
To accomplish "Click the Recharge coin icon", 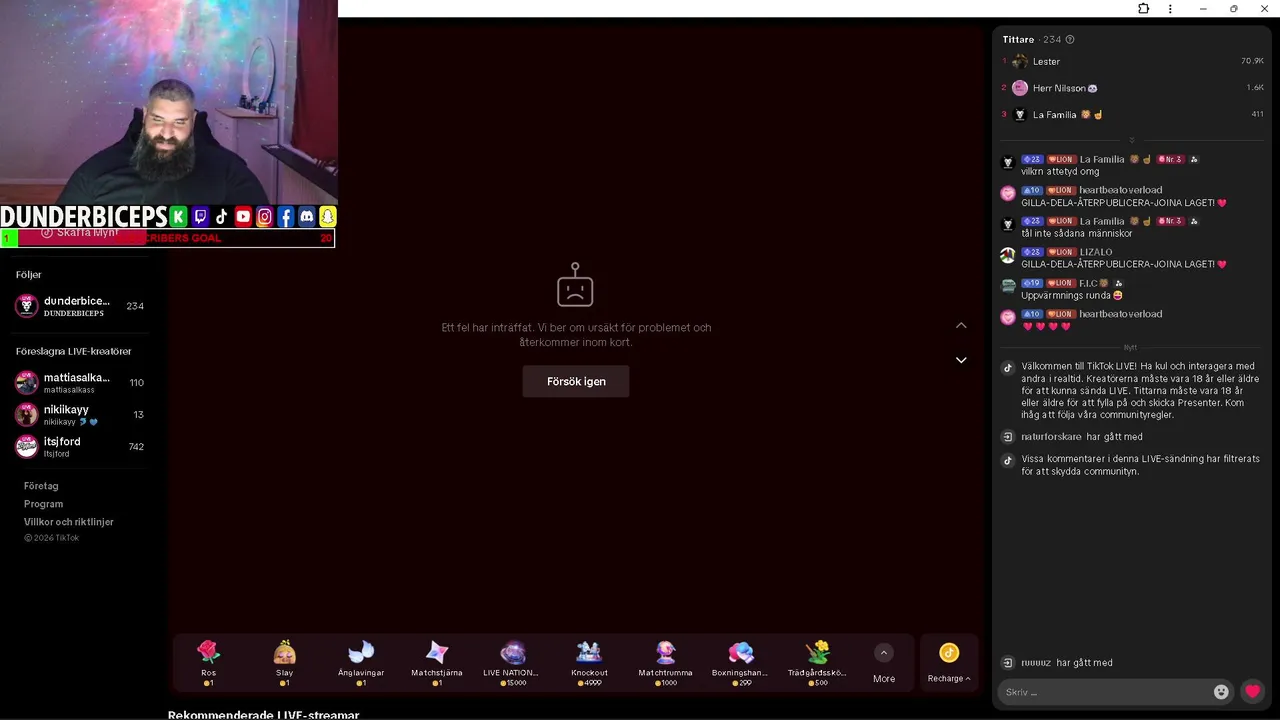I will click(x=949, y=653).
